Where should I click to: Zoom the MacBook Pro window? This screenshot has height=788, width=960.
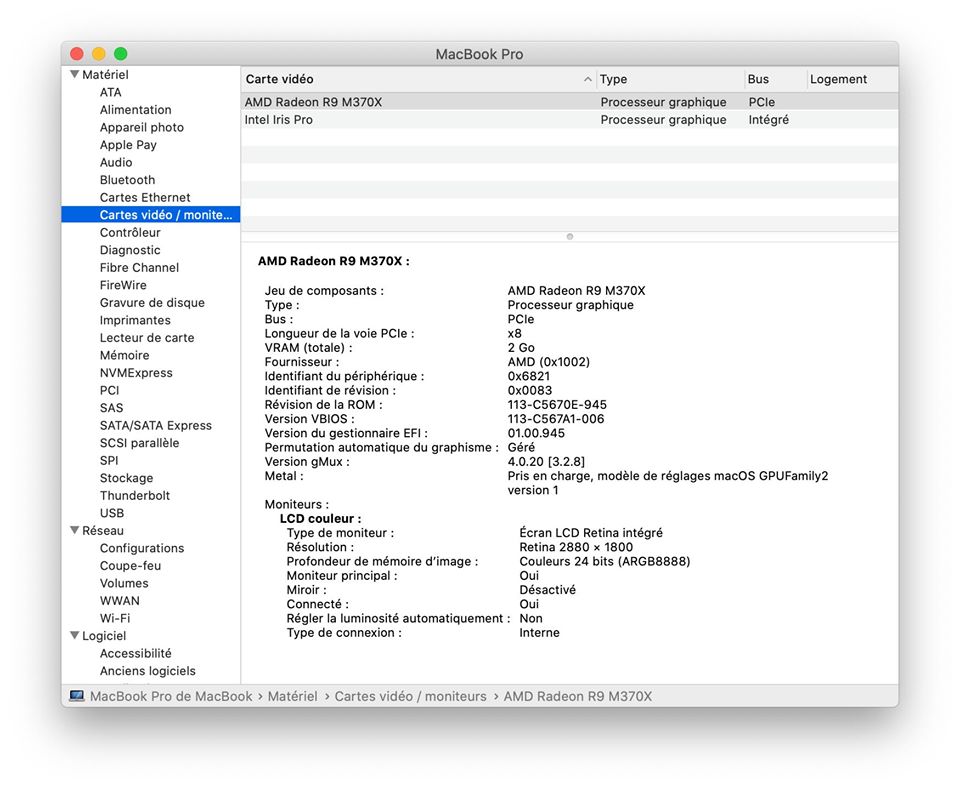(121, 54)
